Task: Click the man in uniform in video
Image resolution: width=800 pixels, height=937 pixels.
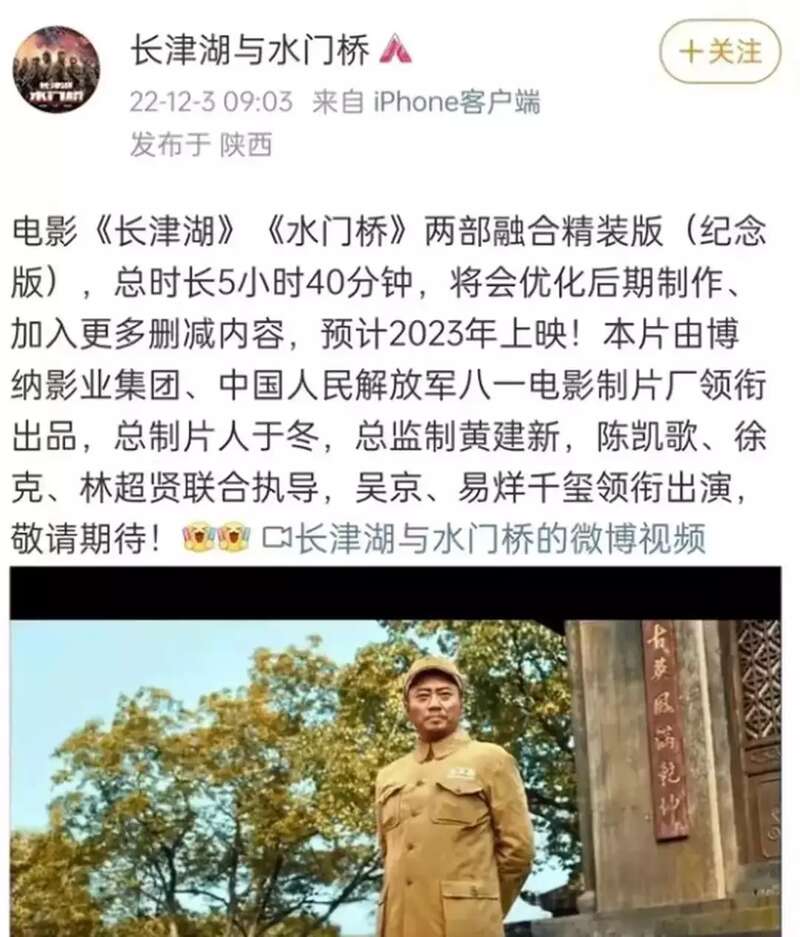Action: pyautogui.click(x=453, y=801)
